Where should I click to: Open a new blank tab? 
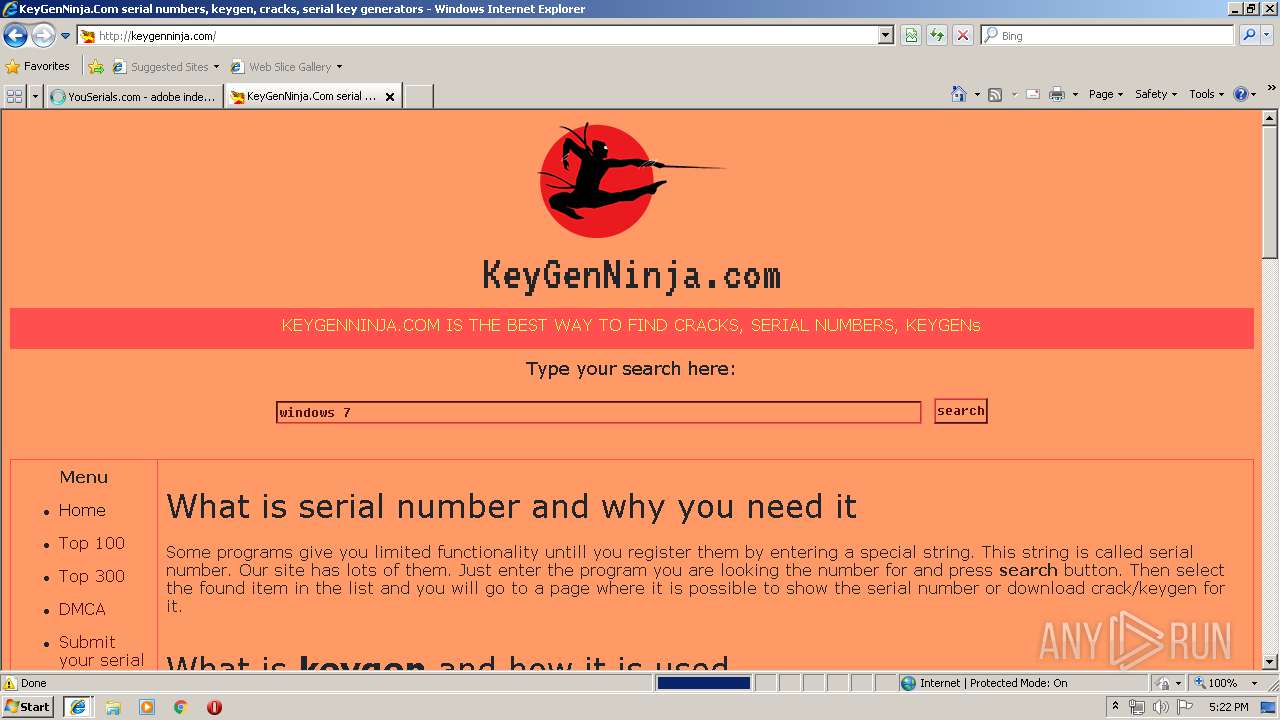(418, 97)
